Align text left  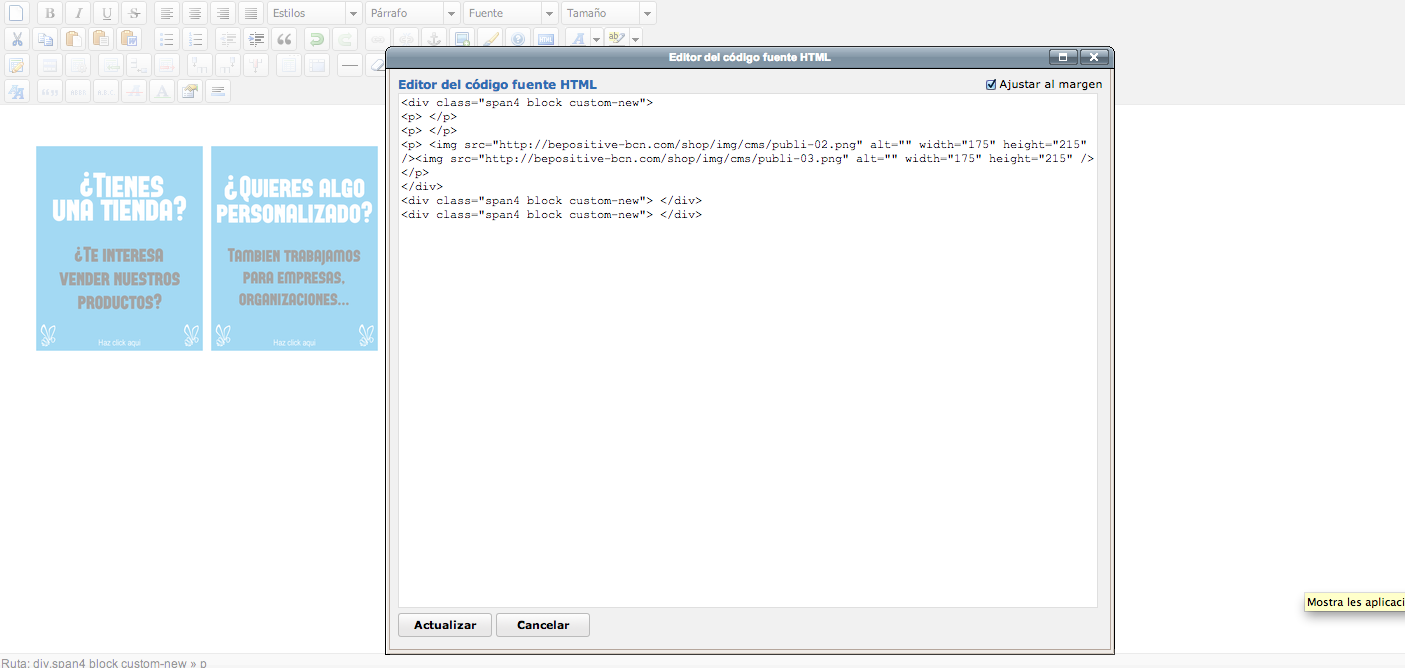167,13
